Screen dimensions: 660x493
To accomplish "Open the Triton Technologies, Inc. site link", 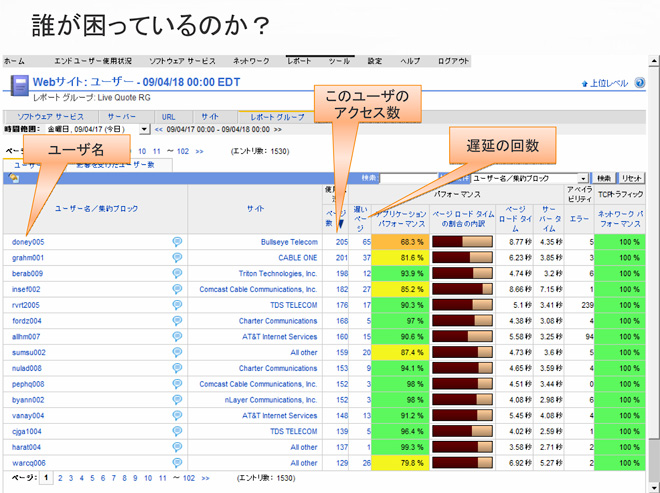I will point(278,274).
